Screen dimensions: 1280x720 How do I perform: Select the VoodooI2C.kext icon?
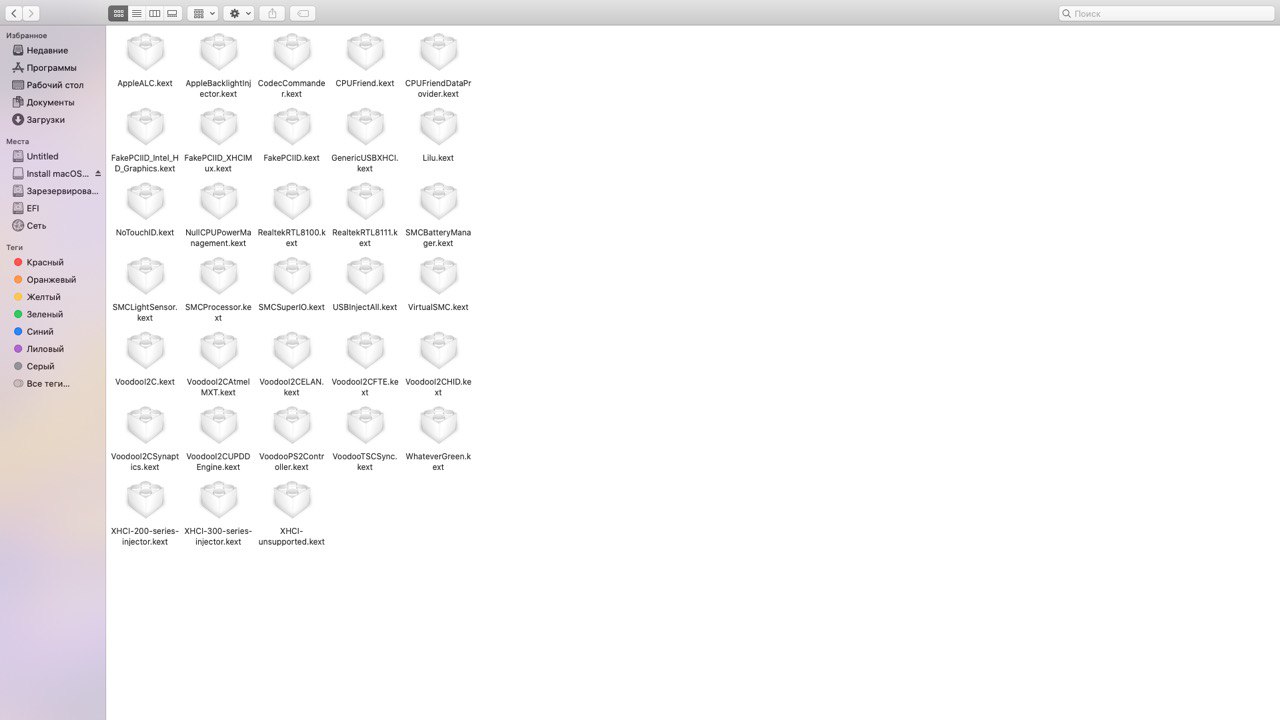[x=145, y=351]
